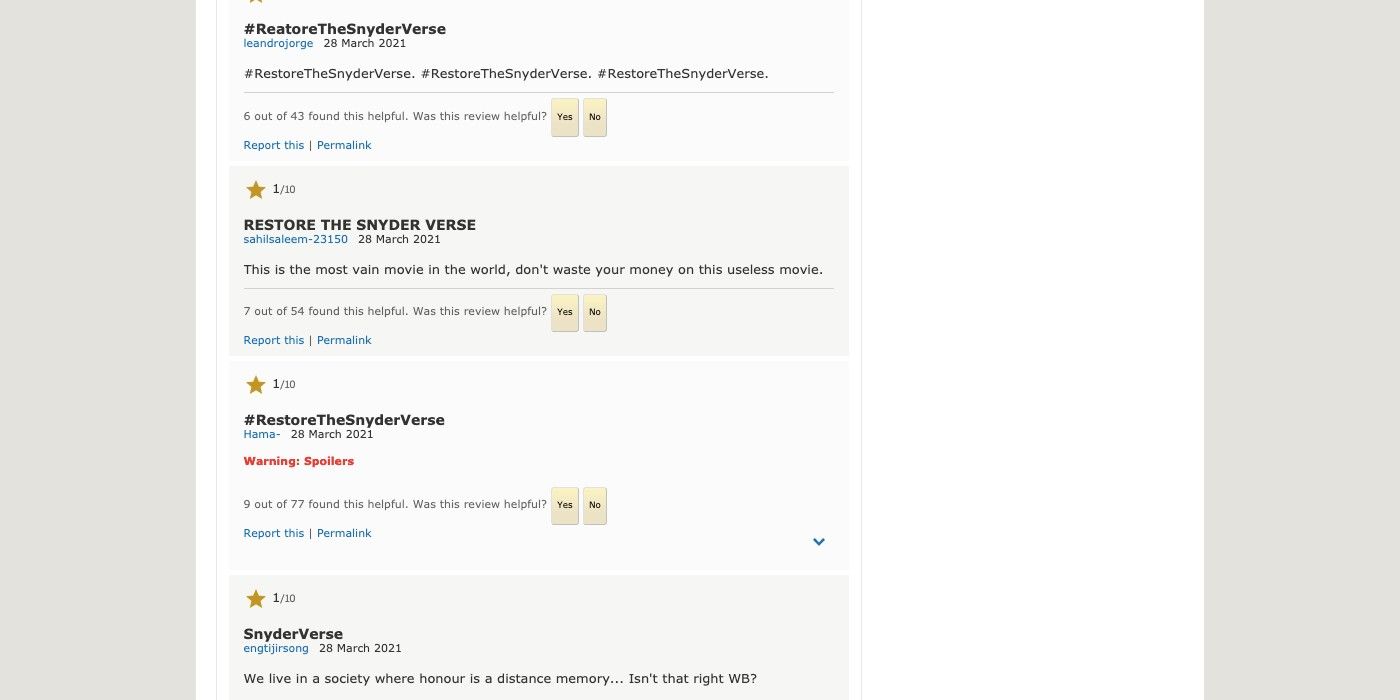Image resolution: width=1400 pixels, height=700 pixels.
Task: Vote No on leandrojorge's review
Action: [595, 117]
